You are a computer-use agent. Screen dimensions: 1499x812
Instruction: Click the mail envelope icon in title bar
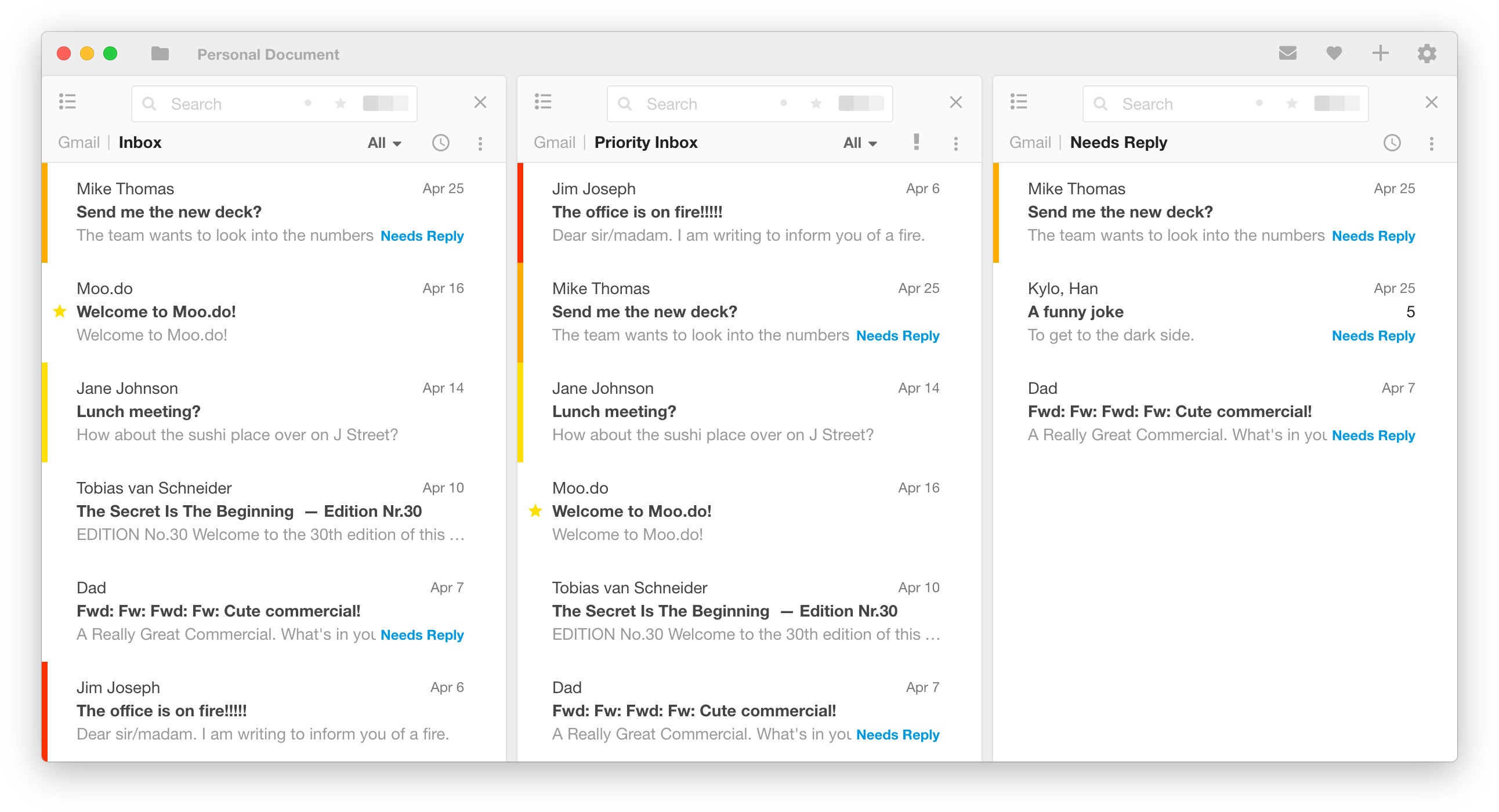coord(1287,53)
